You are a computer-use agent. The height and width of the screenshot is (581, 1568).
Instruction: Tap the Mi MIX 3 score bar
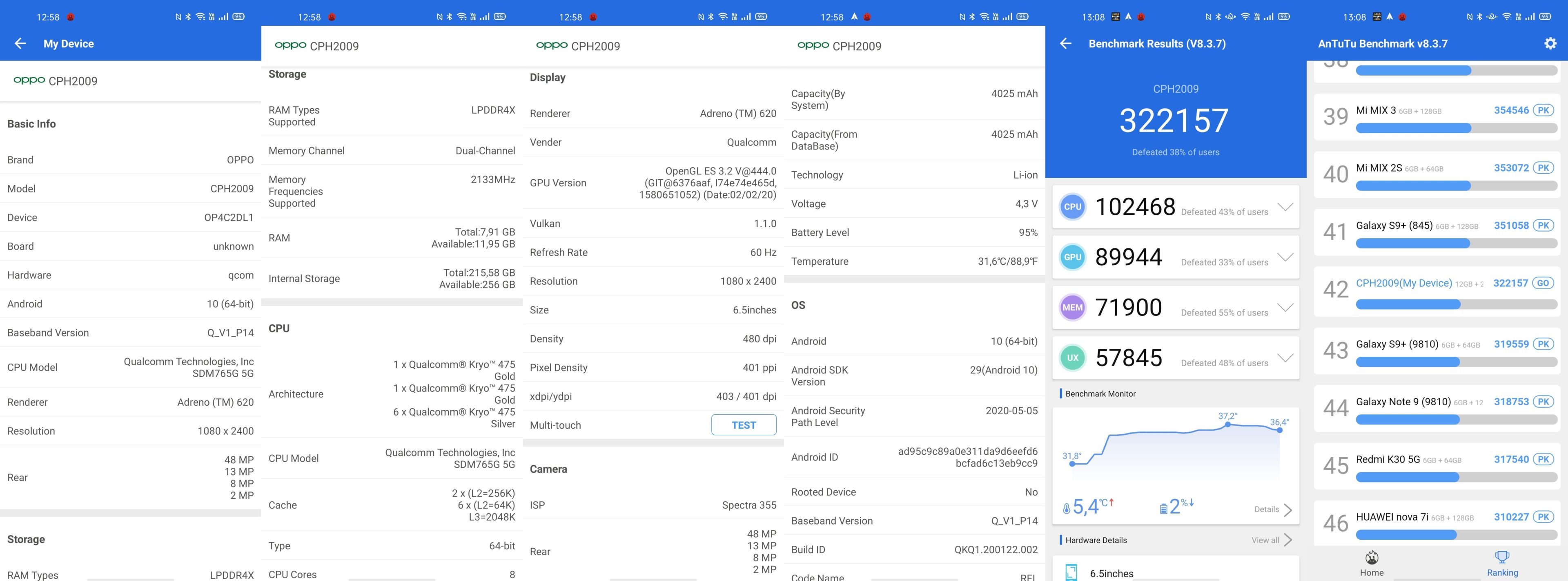[1456, 128]
